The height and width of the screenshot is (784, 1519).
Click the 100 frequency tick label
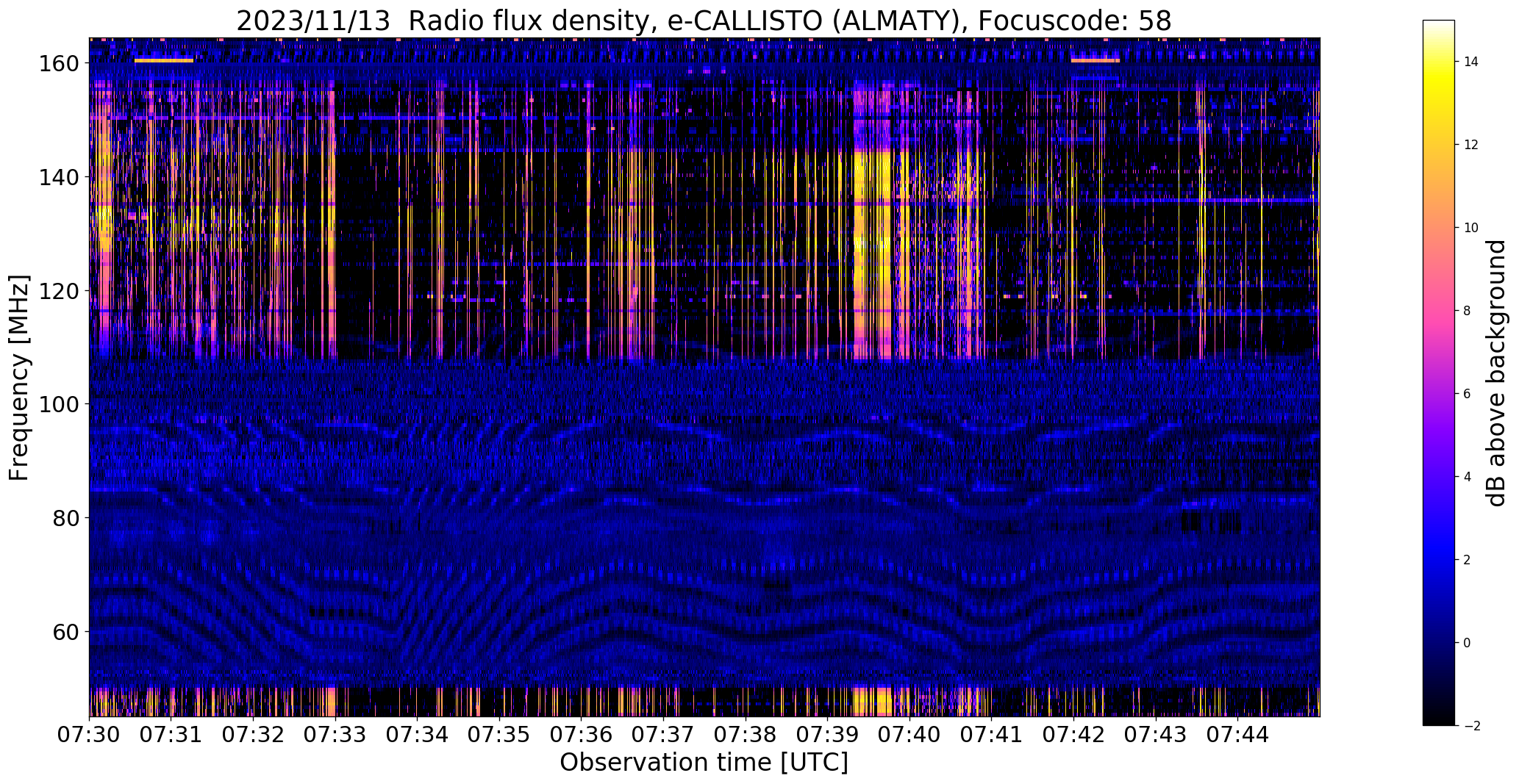[x=59, y=405]
